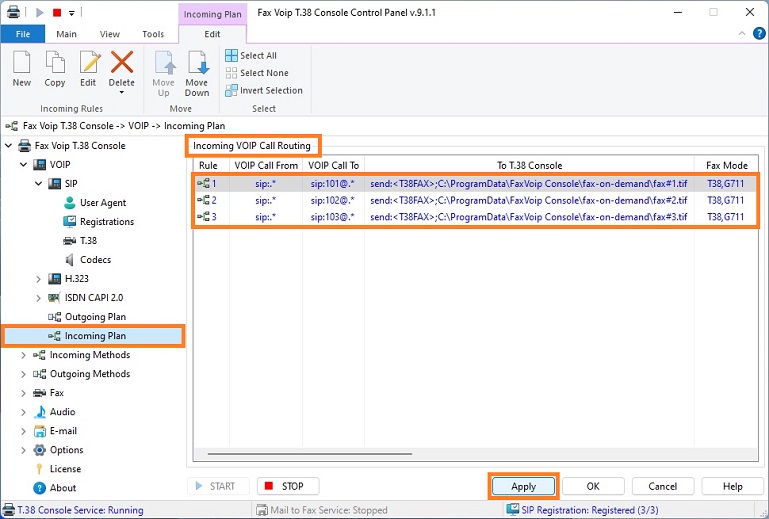Expand the Outgoing Methods tree node
Screen dimensions: 769x519
pyautogui.click(x=23, y=374)
